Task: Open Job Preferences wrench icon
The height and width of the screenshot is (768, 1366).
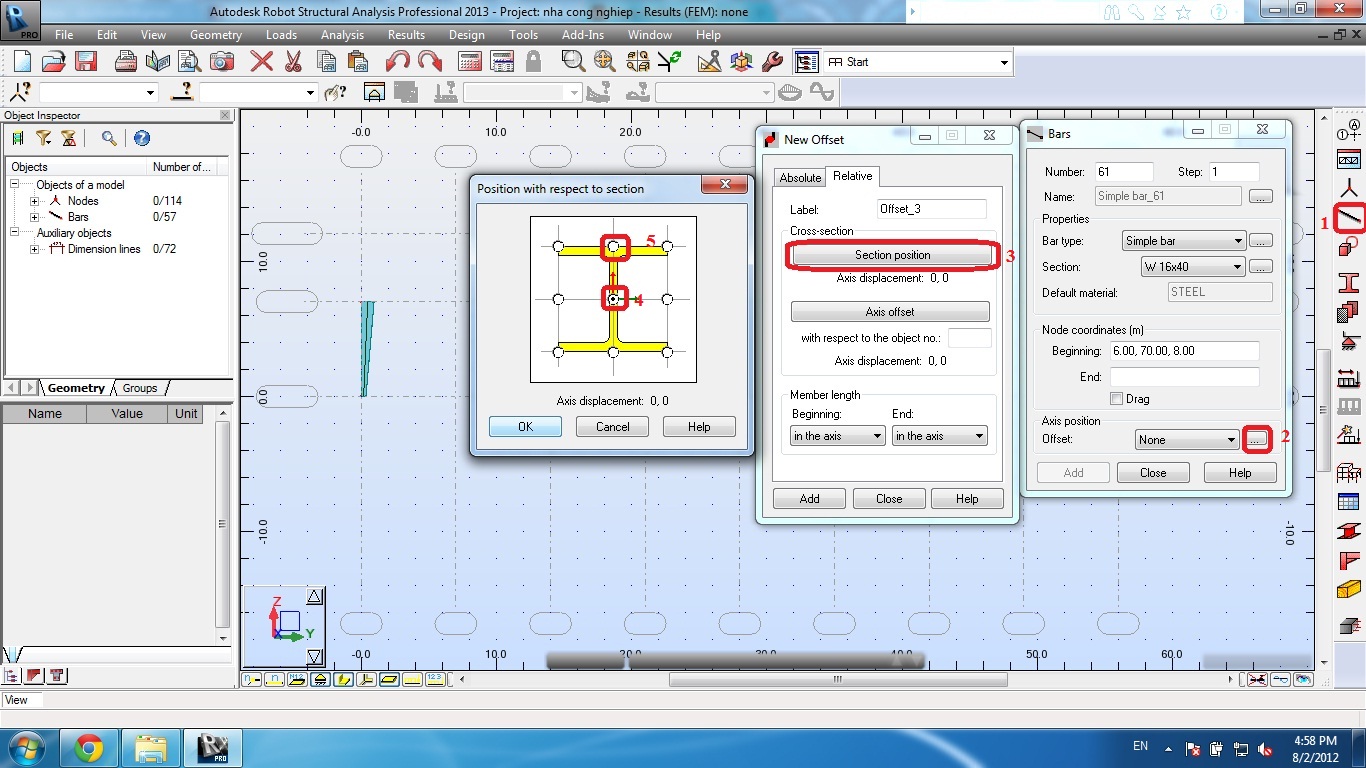Action: coord(772,62)
